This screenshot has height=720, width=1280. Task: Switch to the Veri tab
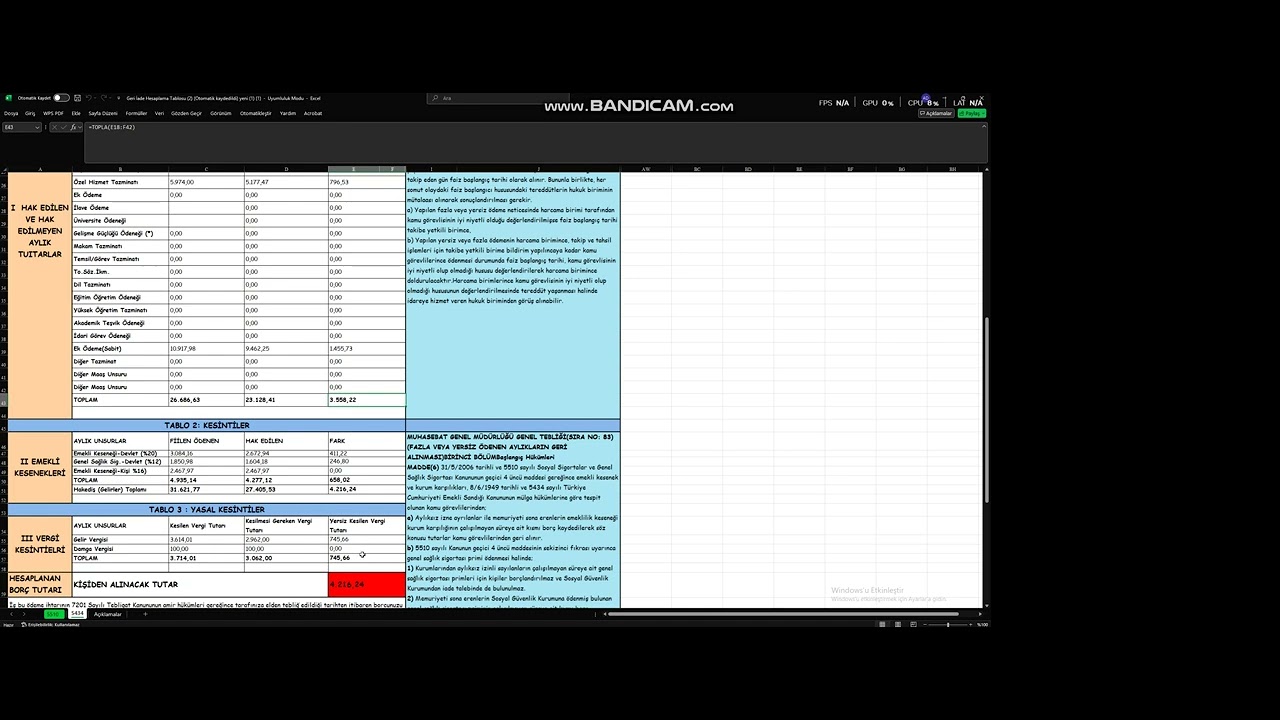159,113
